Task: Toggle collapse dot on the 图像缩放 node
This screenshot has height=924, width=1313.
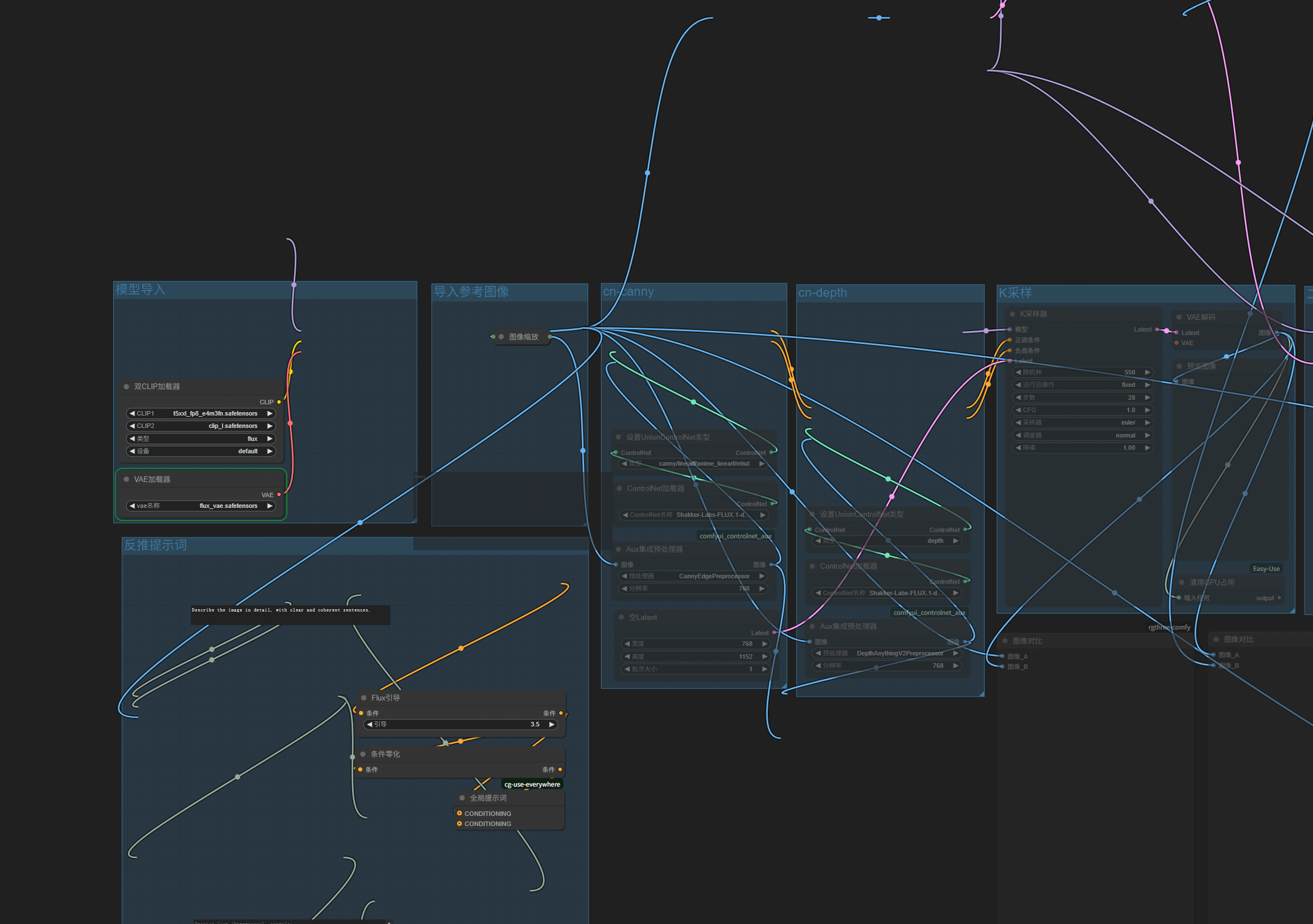Action: tap(501, 337)
